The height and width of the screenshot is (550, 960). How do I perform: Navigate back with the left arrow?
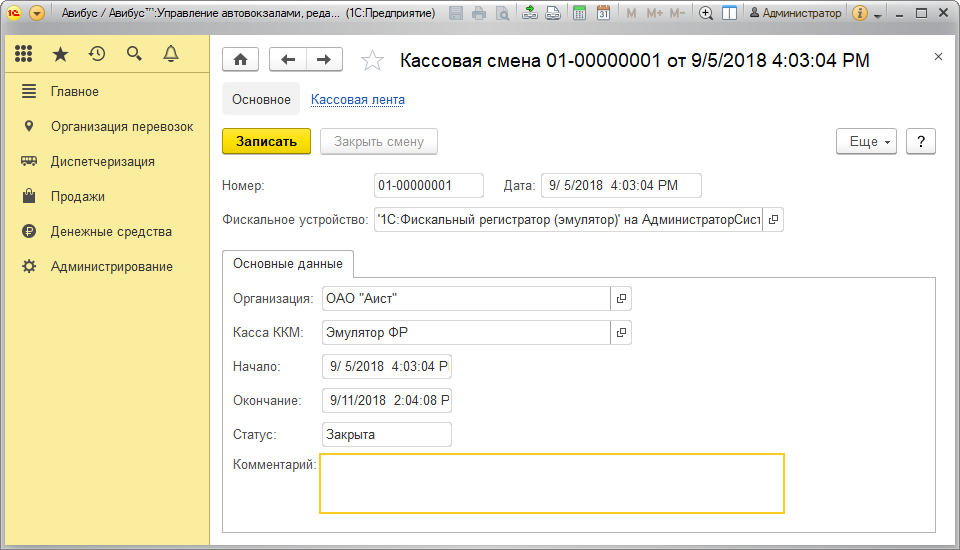288,60
